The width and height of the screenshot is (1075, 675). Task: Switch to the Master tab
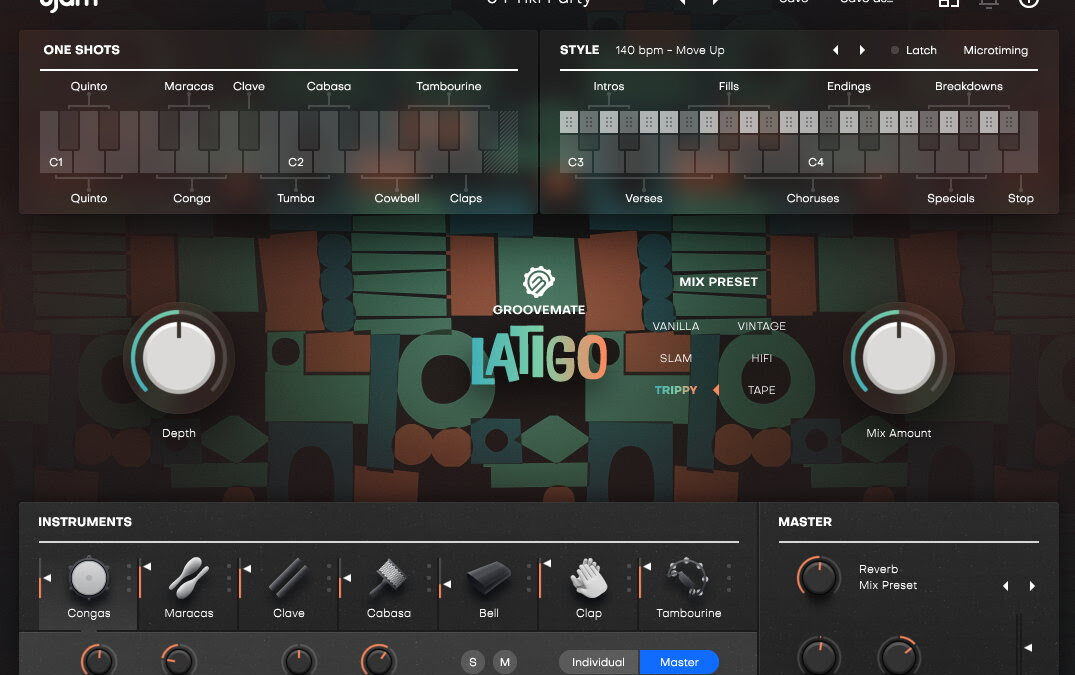679,662
